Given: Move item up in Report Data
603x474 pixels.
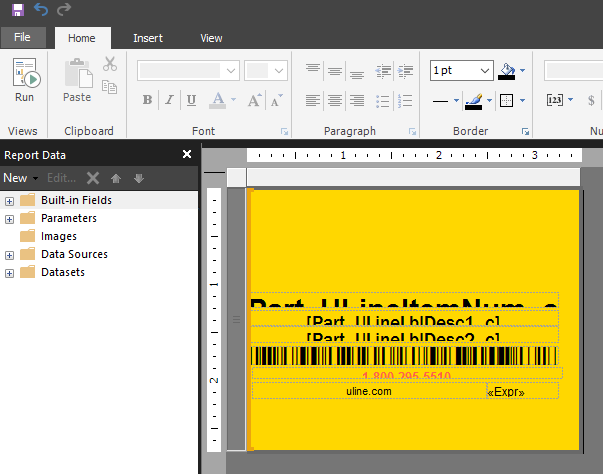Looking at the screenshot, I should point(116,178).
